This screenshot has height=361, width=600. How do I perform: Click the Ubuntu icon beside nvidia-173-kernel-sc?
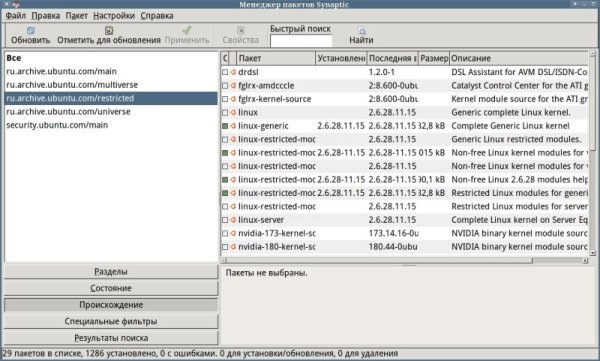coord(233,233)
